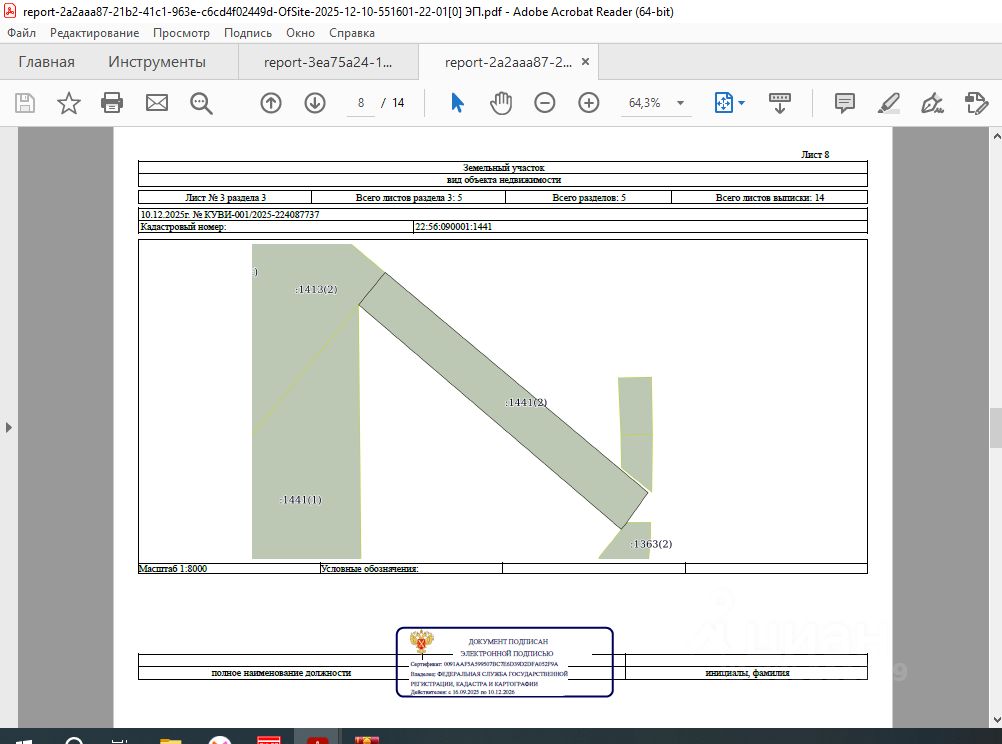This screenshot has height=744, width=1002.
Task: Zoom out with minus icon
Action: tap(544, 103)
